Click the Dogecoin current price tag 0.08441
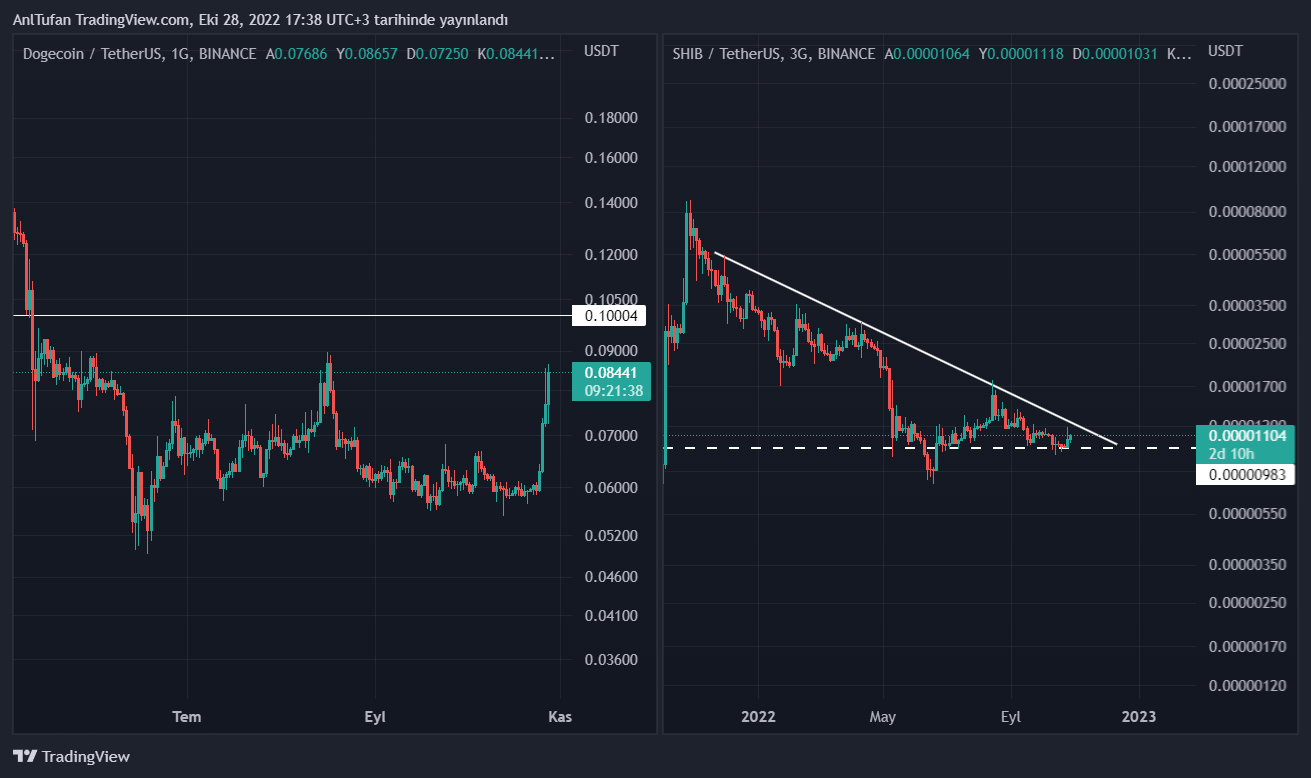 click(x=610, y=373)
